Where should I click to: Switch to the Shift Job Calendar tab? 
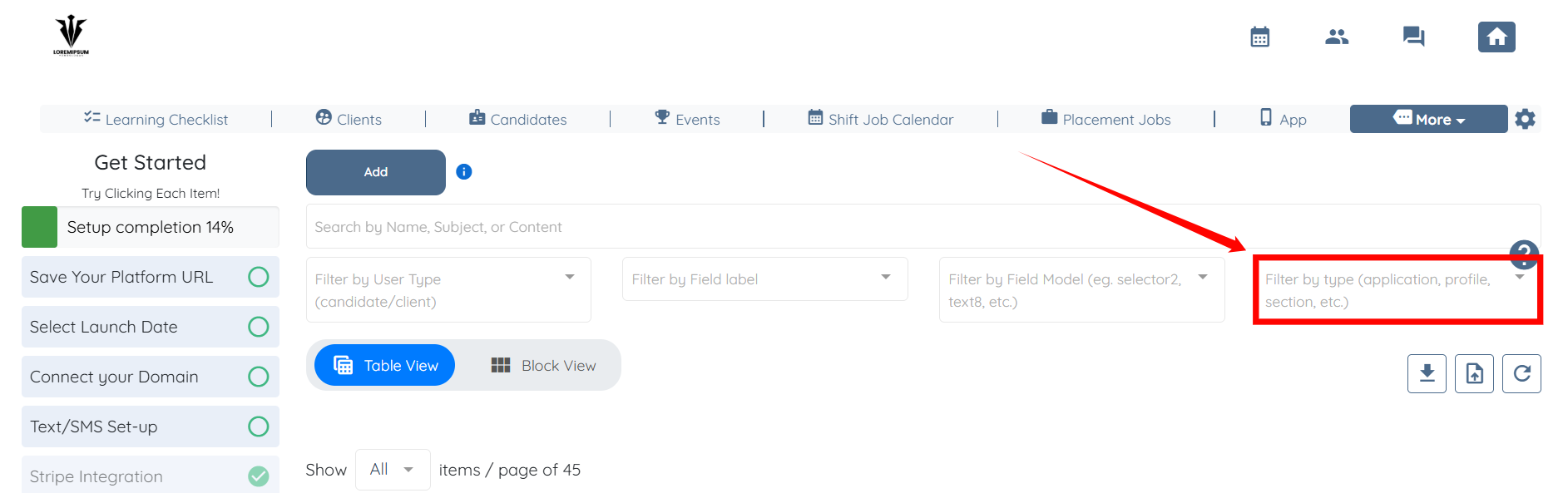click(x=881, y=119)
